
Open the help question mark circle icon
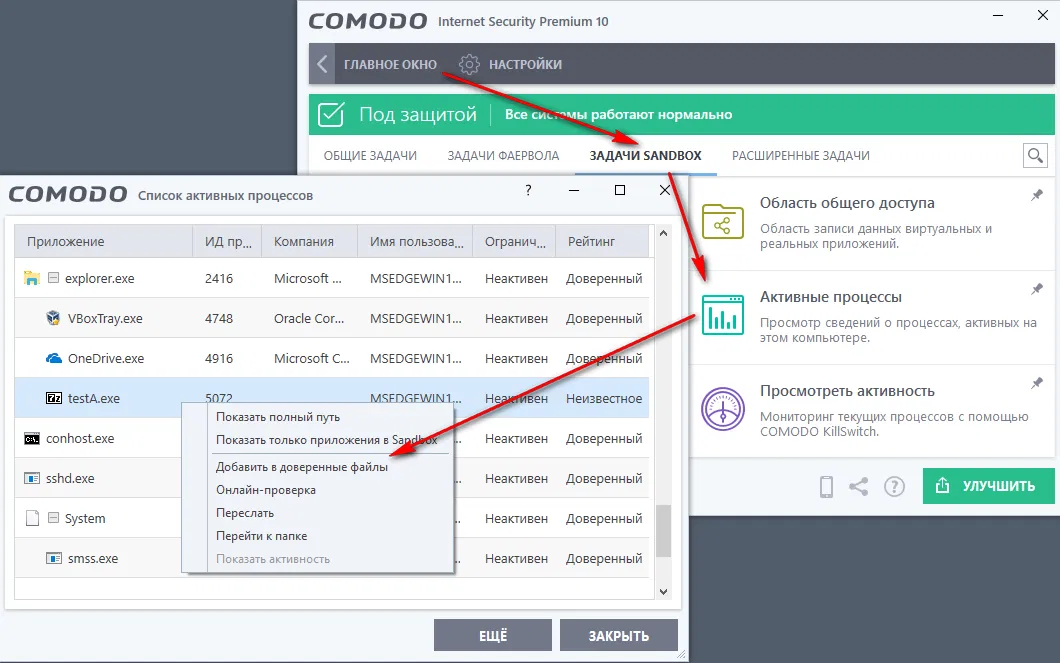[894, 486]
